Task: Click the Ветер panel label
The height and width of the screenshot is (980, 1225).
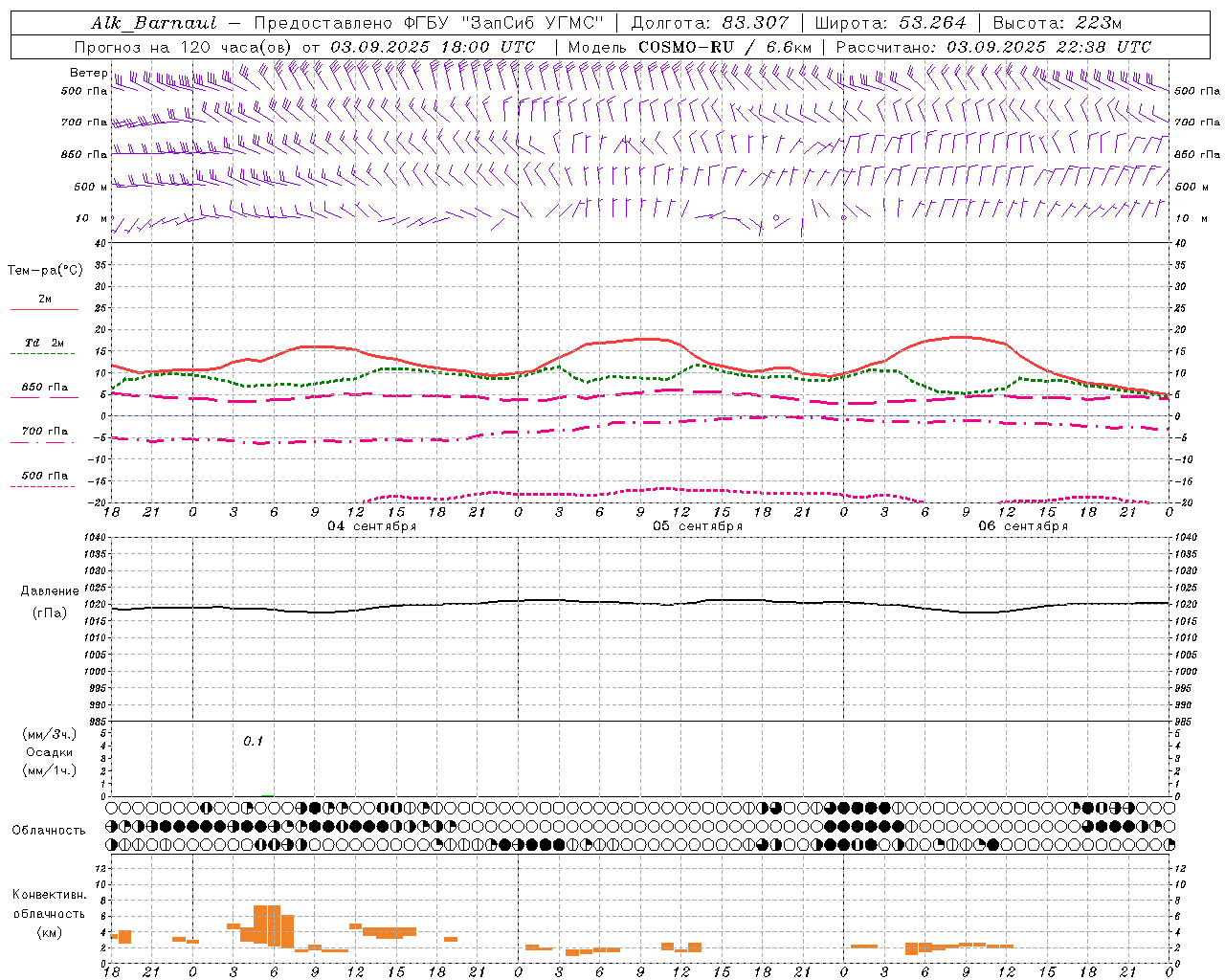Action: (x=88, y=73)
